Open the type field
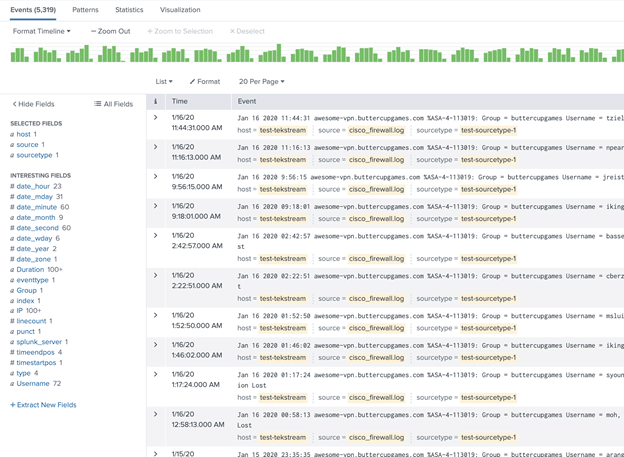 23,373
